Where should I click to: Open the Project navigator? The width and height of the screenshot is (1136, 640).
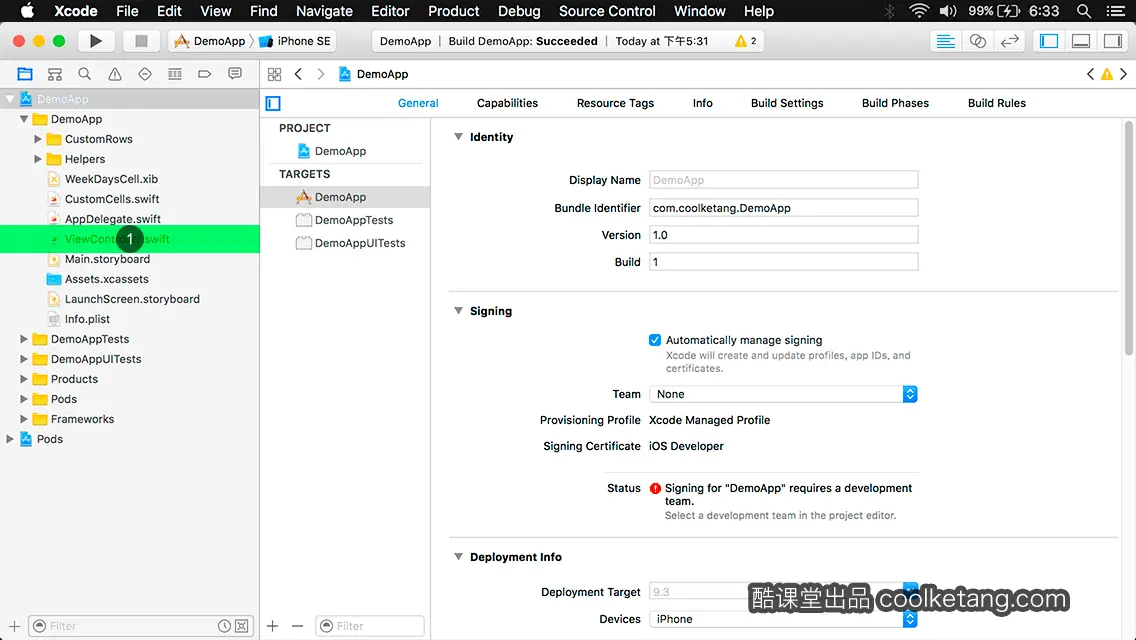[x=25, y=74]
